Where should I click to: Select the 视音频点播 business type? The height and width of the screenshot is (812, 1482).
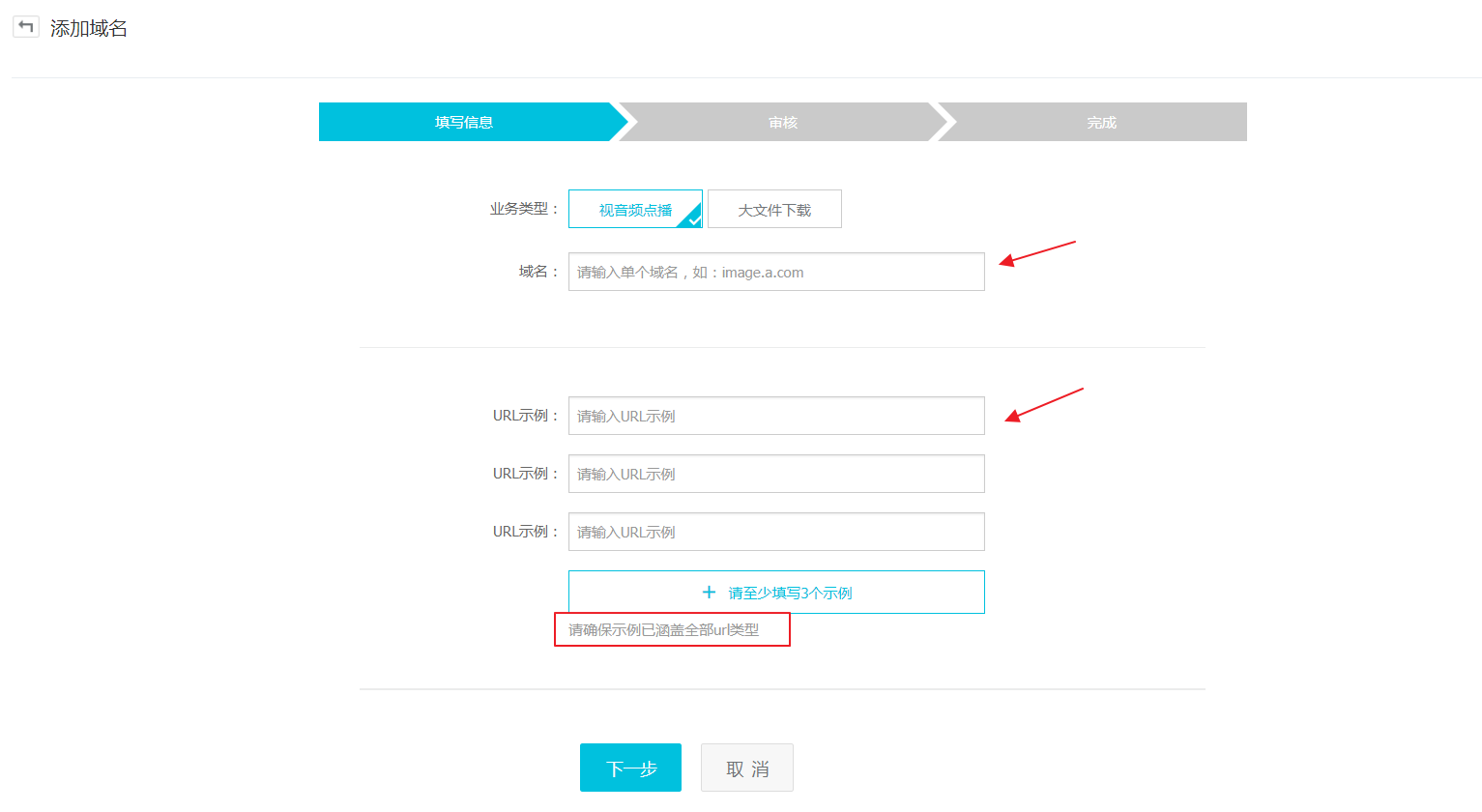point(634,210)
